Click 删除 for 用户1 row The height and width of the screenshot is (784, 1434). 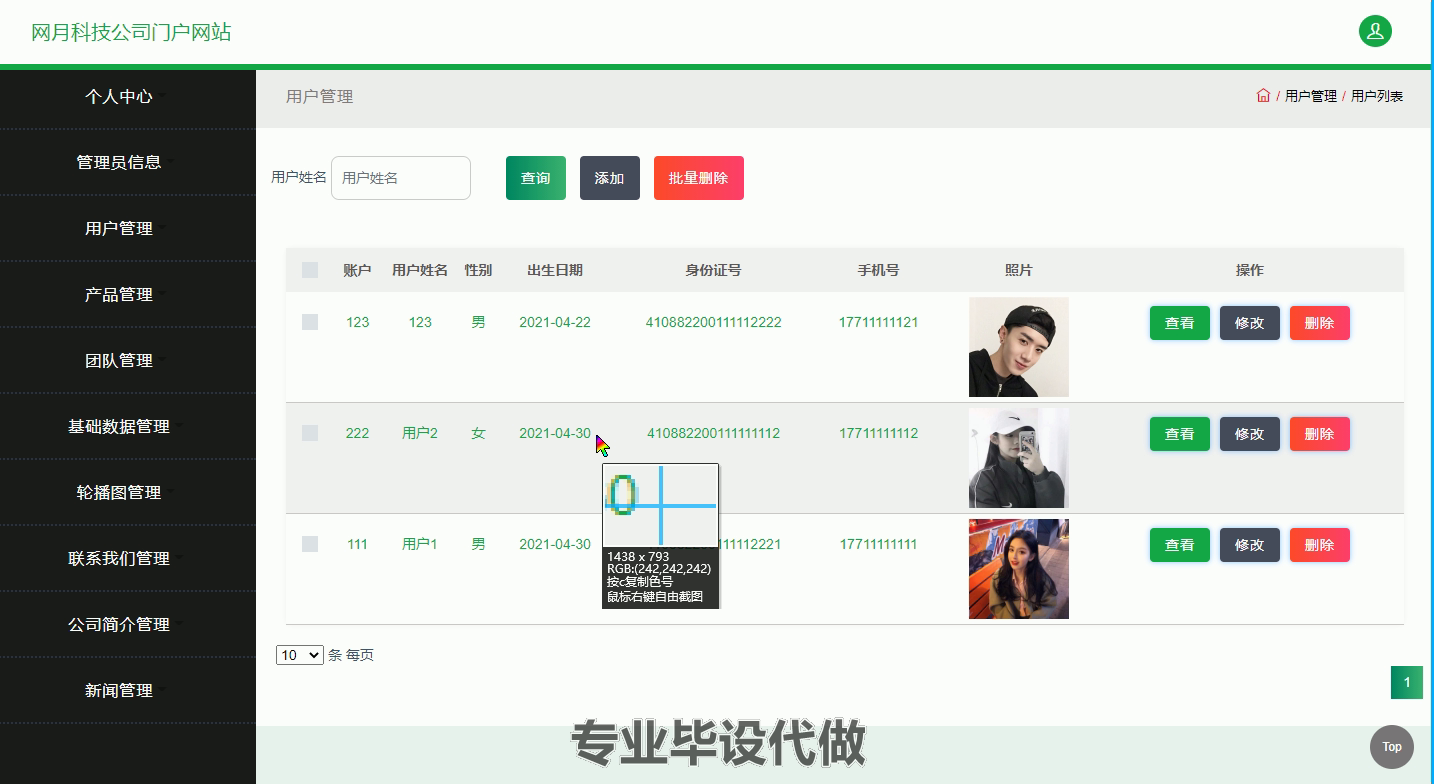pos(1320,545)
